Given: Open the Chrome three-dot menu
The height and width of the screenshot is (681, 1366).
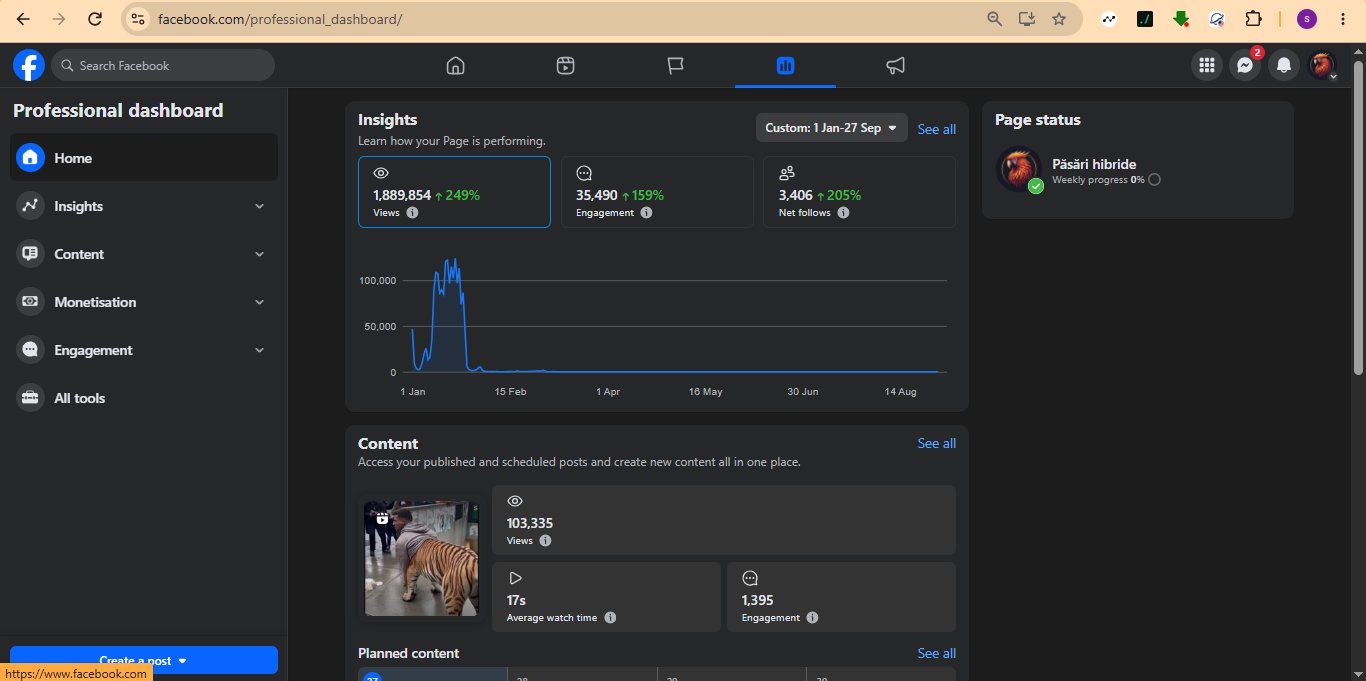Looking at the screenshot, I should tap(1342, 19).
